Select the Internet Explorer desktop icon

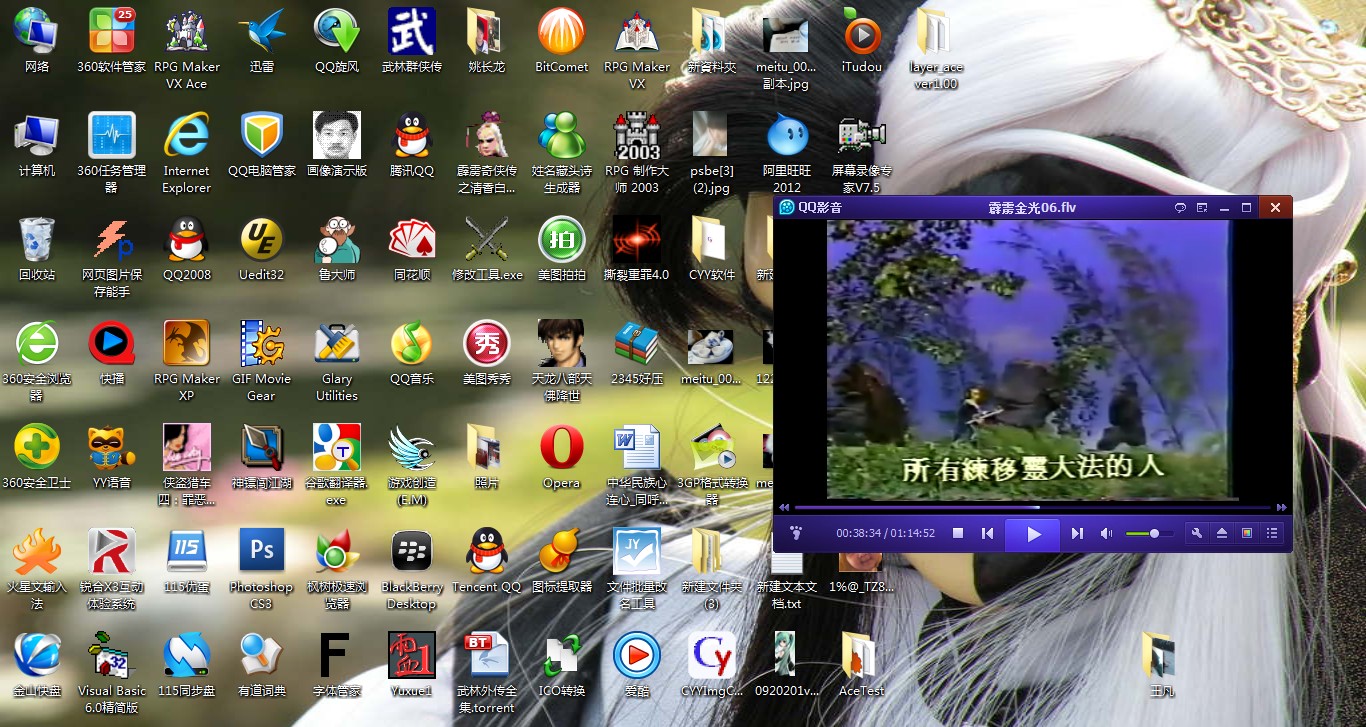(187, 152)
